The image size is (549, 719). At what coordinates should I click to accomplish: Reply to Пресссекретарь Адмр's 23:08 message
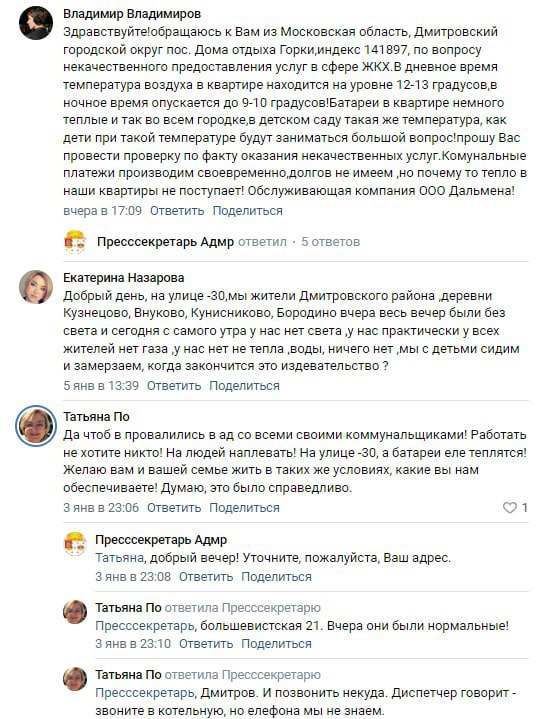pyautogui.click(x=206, y=576)
